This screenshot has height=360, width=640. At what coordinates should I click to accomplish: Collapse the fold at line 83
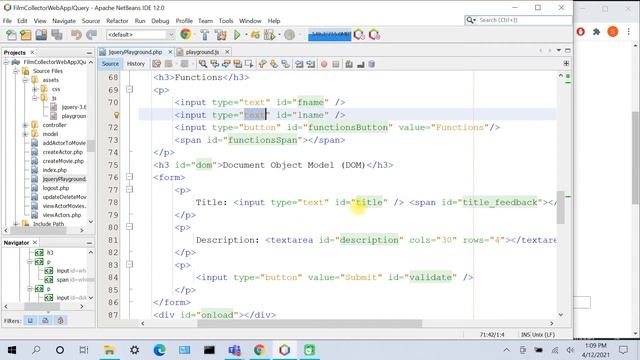[x=129, y=264]
